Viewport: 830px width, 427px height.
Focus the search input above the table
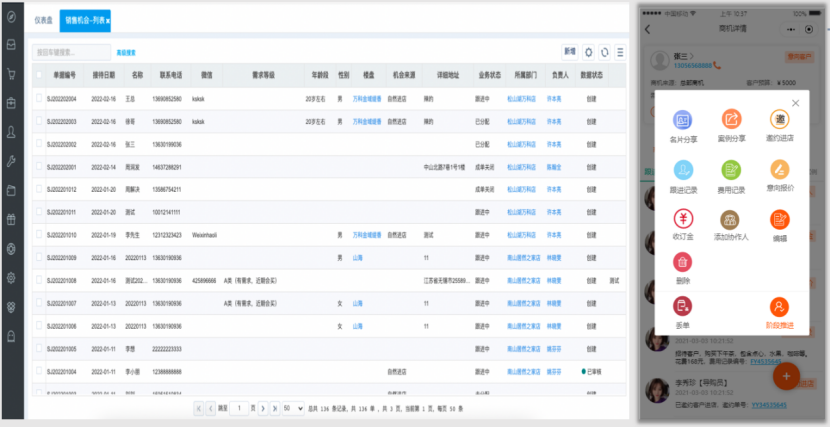pyautogui.click(x=71, y=52)
